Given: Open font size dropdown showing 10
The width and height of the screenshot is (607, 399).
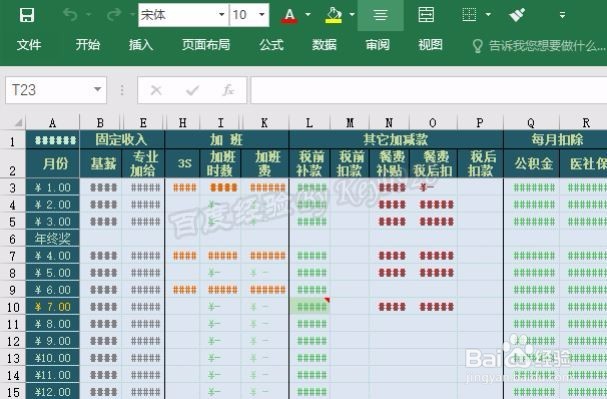Looking at the screenshot, I should point(262,15).
